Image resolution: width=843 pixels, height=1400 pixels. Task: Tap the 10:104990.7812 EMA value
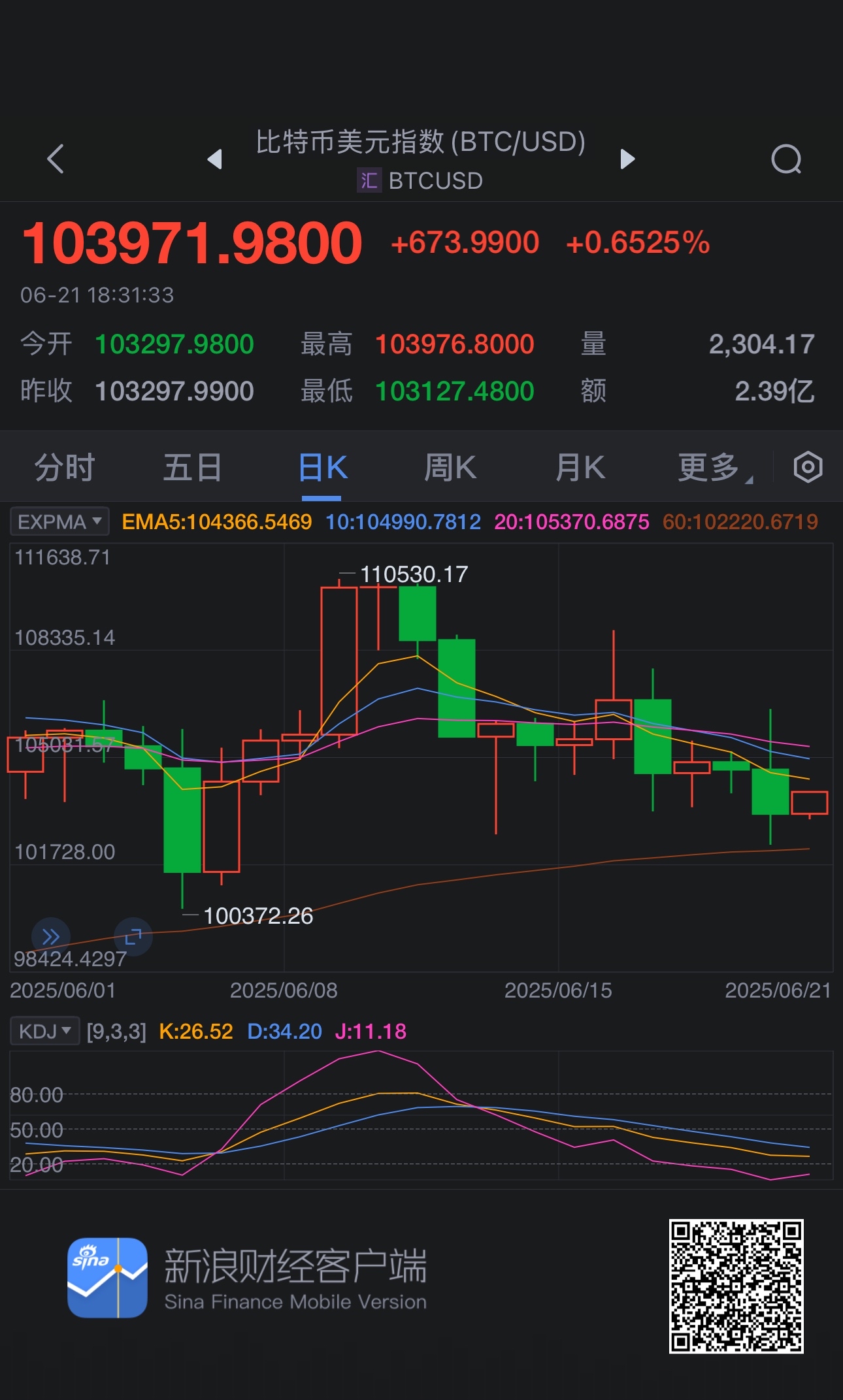(x=403, y=522)
